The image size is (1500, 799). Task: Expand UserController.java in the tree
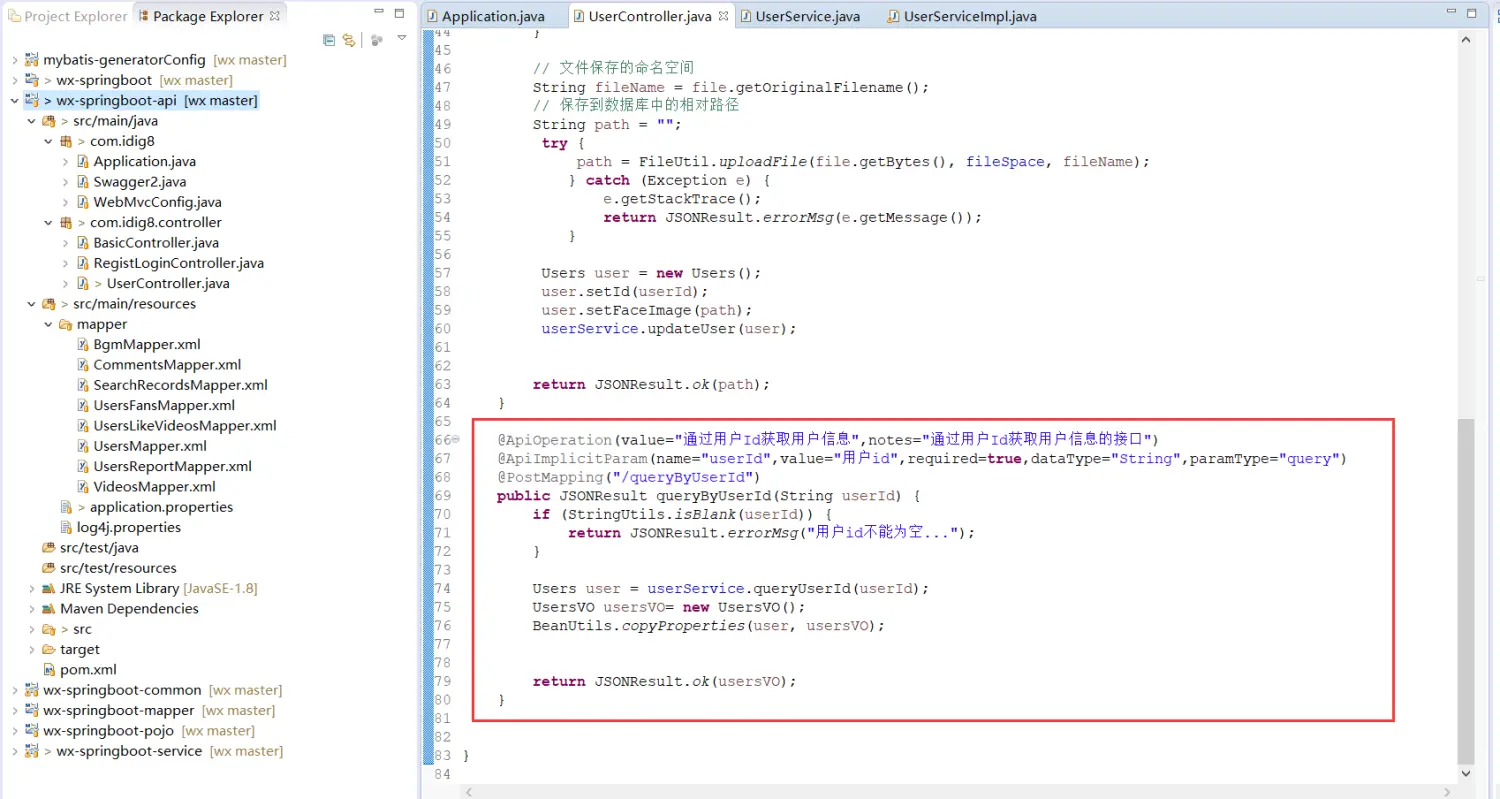click(65, 283)
